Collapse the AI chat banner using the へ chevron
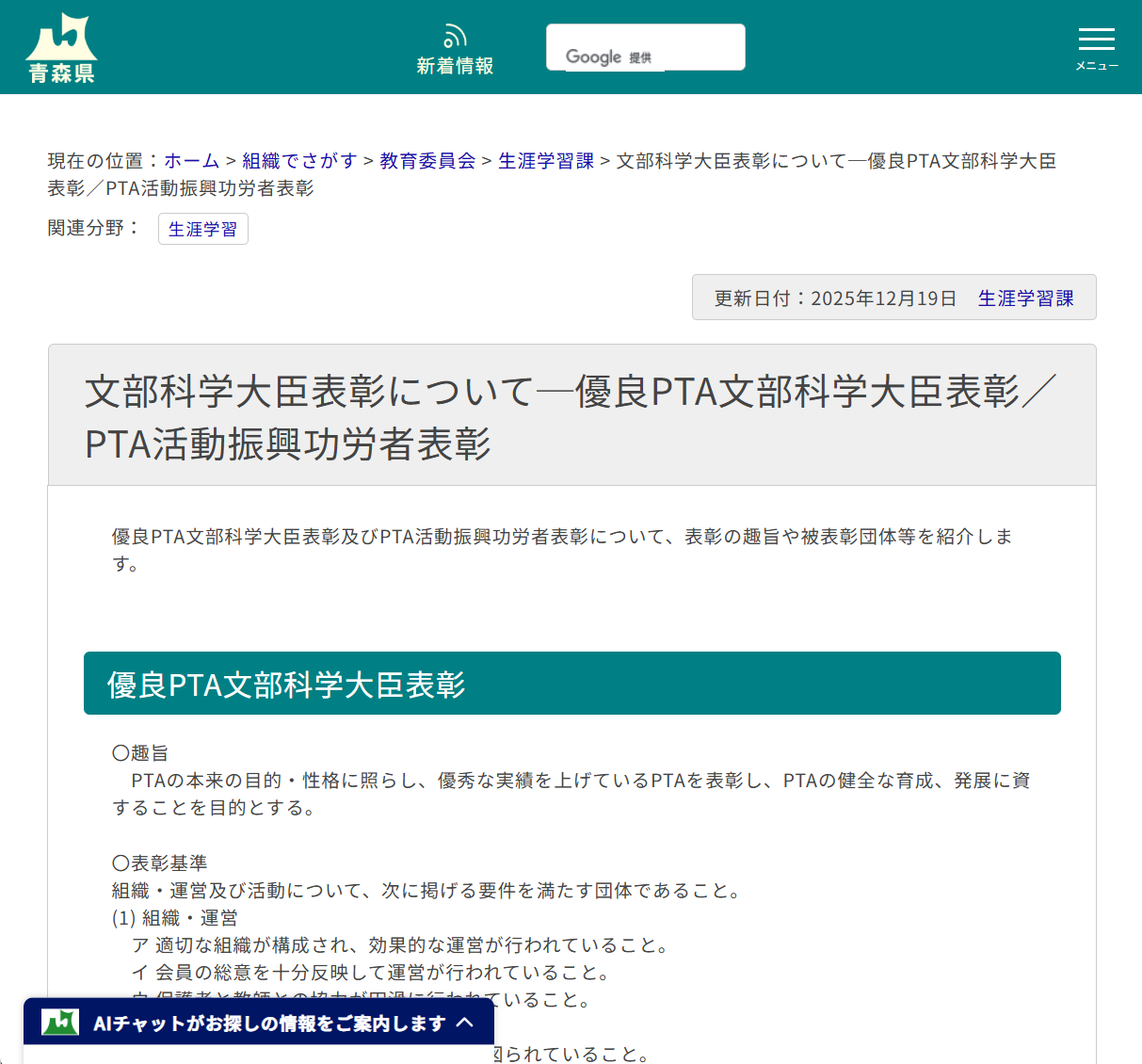The height and width of the screenshot is (1064, 1142). [463, 1022]
